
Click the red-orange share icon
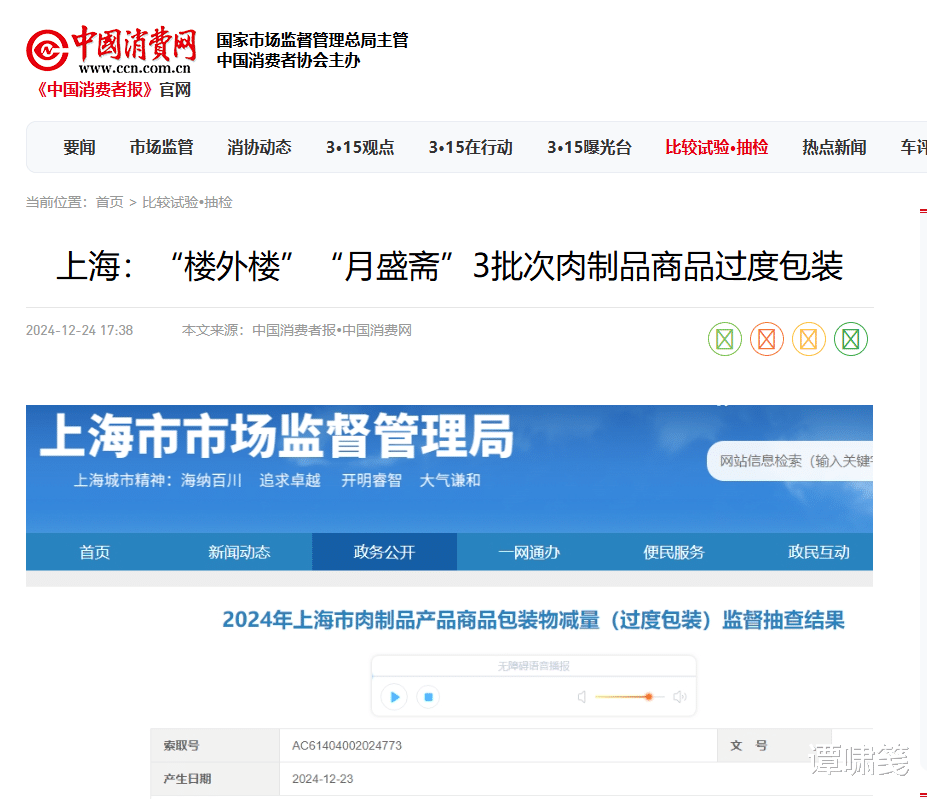tap(767, 339)
